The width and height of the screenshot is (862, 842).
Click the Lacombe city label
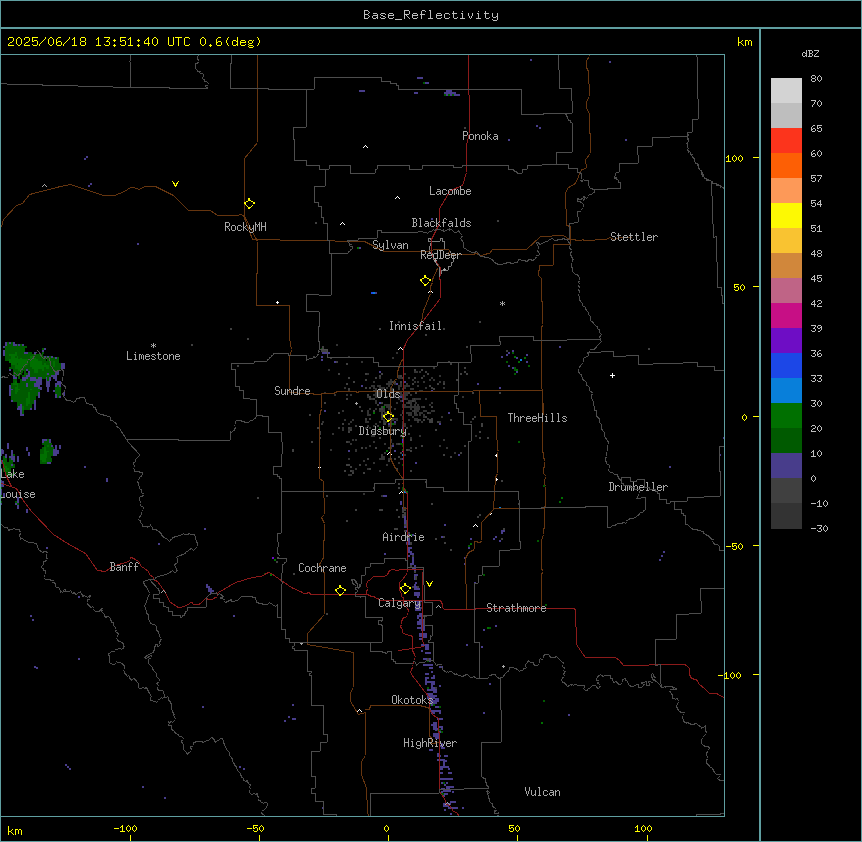point(450,191)
